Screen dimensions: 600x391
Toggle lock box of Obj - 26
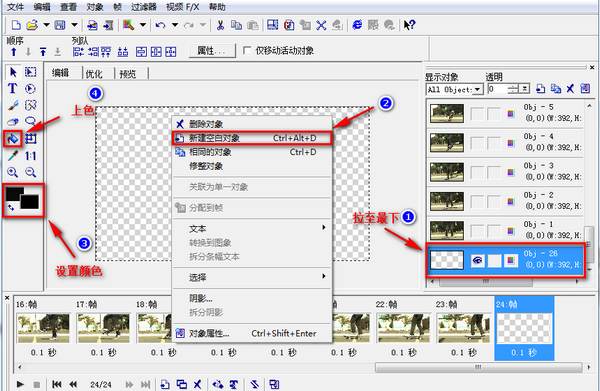point(494,261)
